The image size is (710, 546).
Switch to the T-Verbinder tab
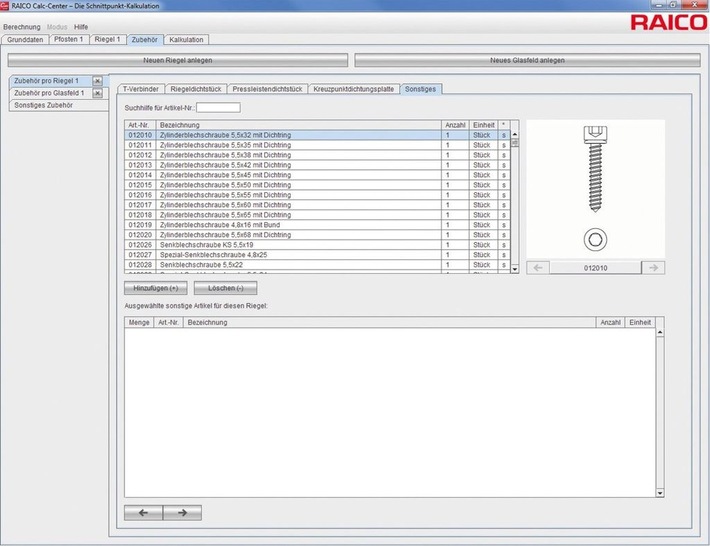pyautogui.click(x=140, y=89)
